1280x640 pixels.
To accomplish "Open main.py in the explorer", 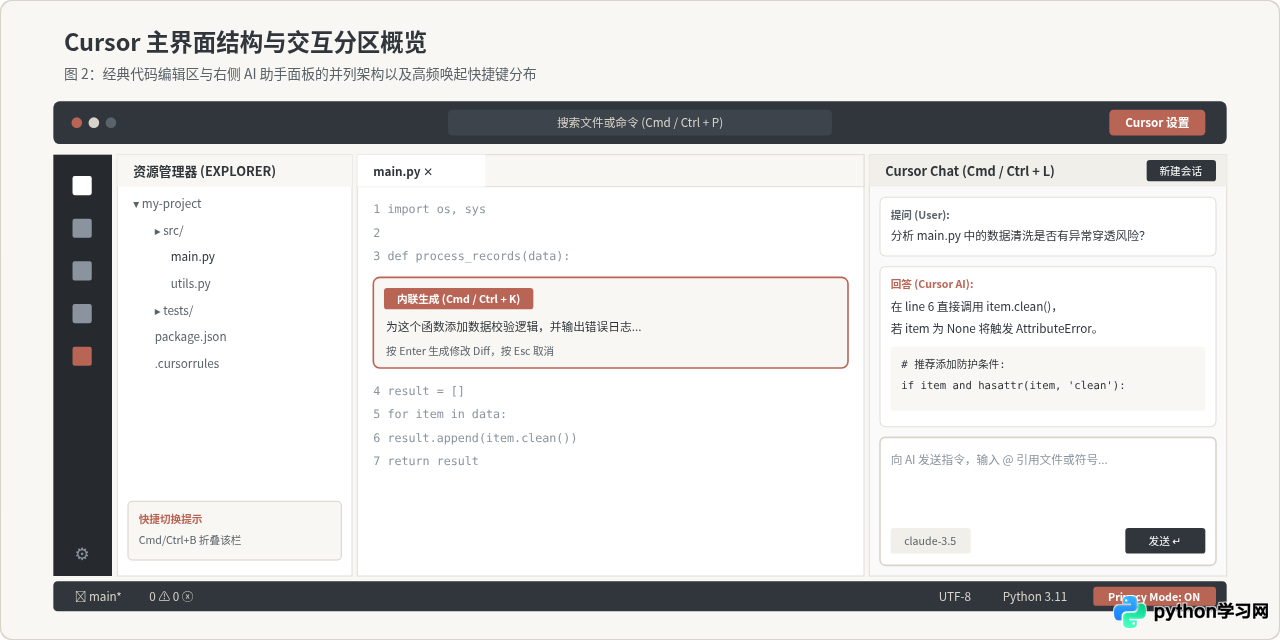I will [193, 257].
